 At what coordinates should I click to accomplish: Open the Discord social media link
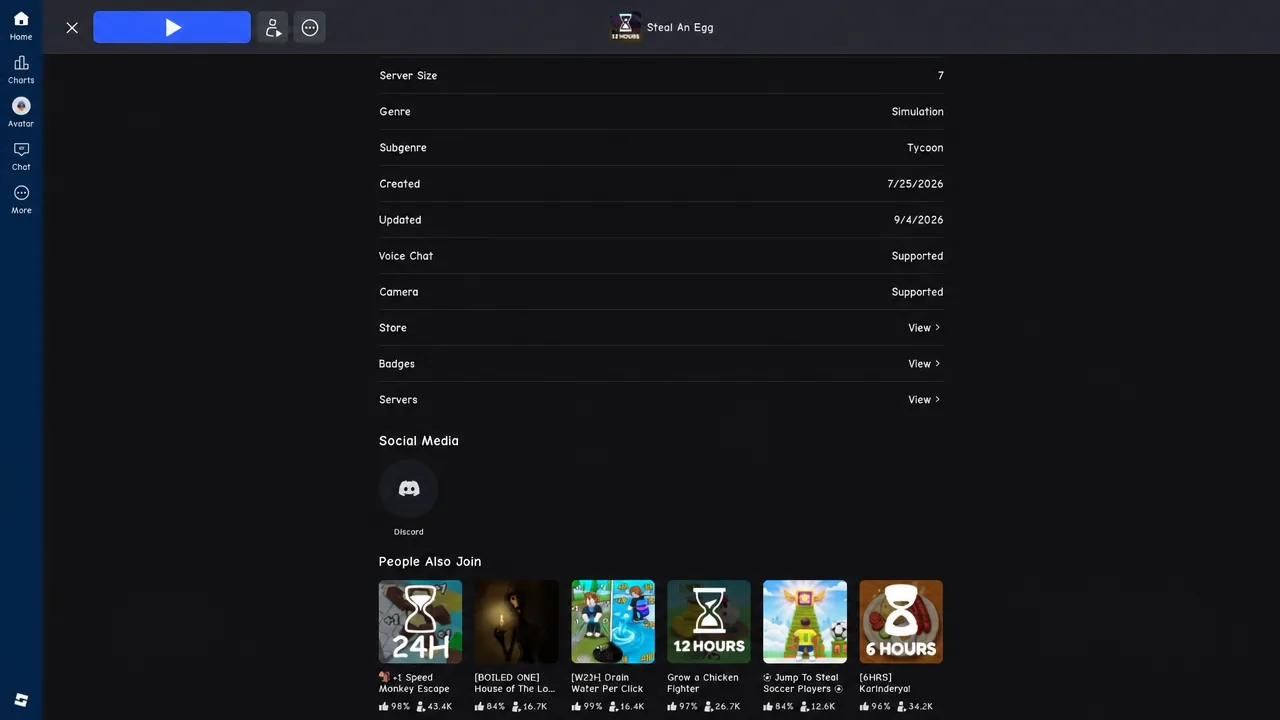click(409, 489)
